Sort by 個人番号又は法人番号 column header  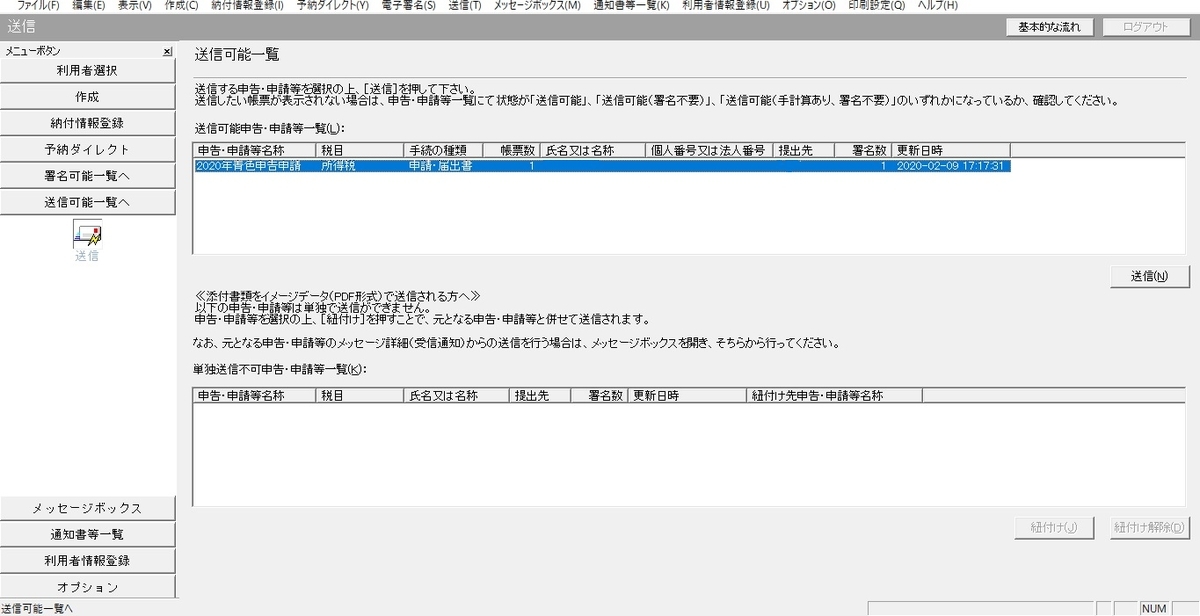(x=709, y=150)
